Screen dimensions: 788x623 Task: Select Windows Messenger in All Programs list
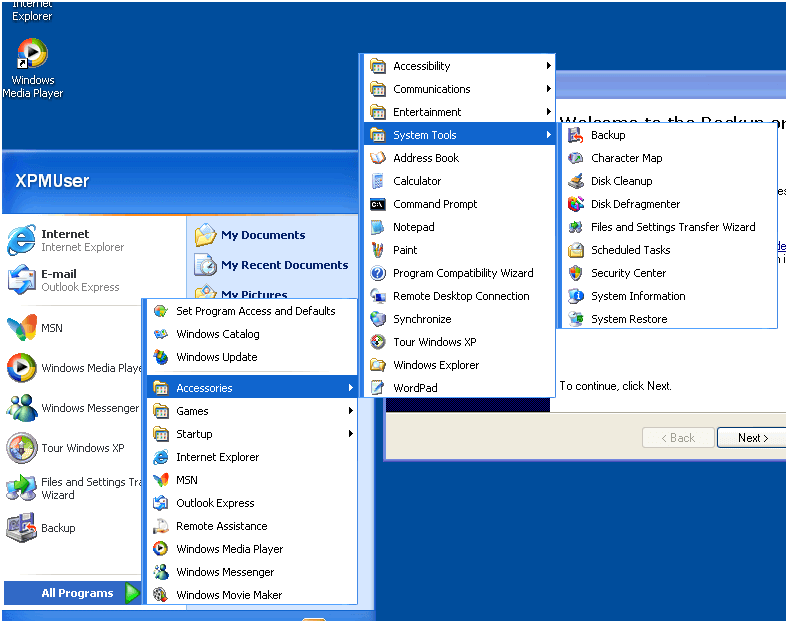(x=252, y=572)
